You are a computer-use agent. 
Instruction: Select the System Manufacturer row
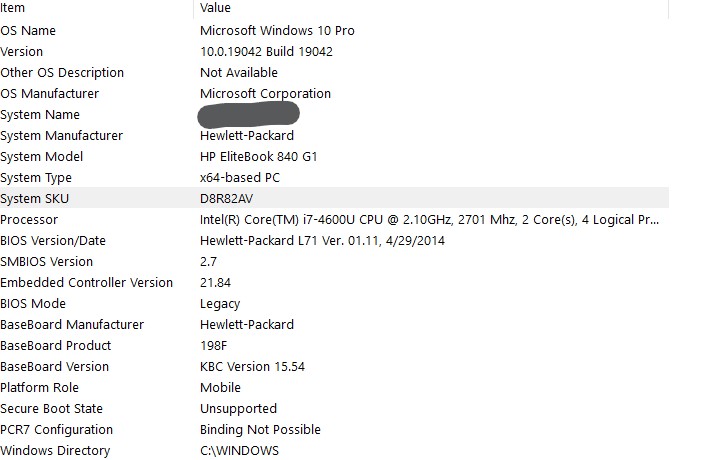coord(334,136)
